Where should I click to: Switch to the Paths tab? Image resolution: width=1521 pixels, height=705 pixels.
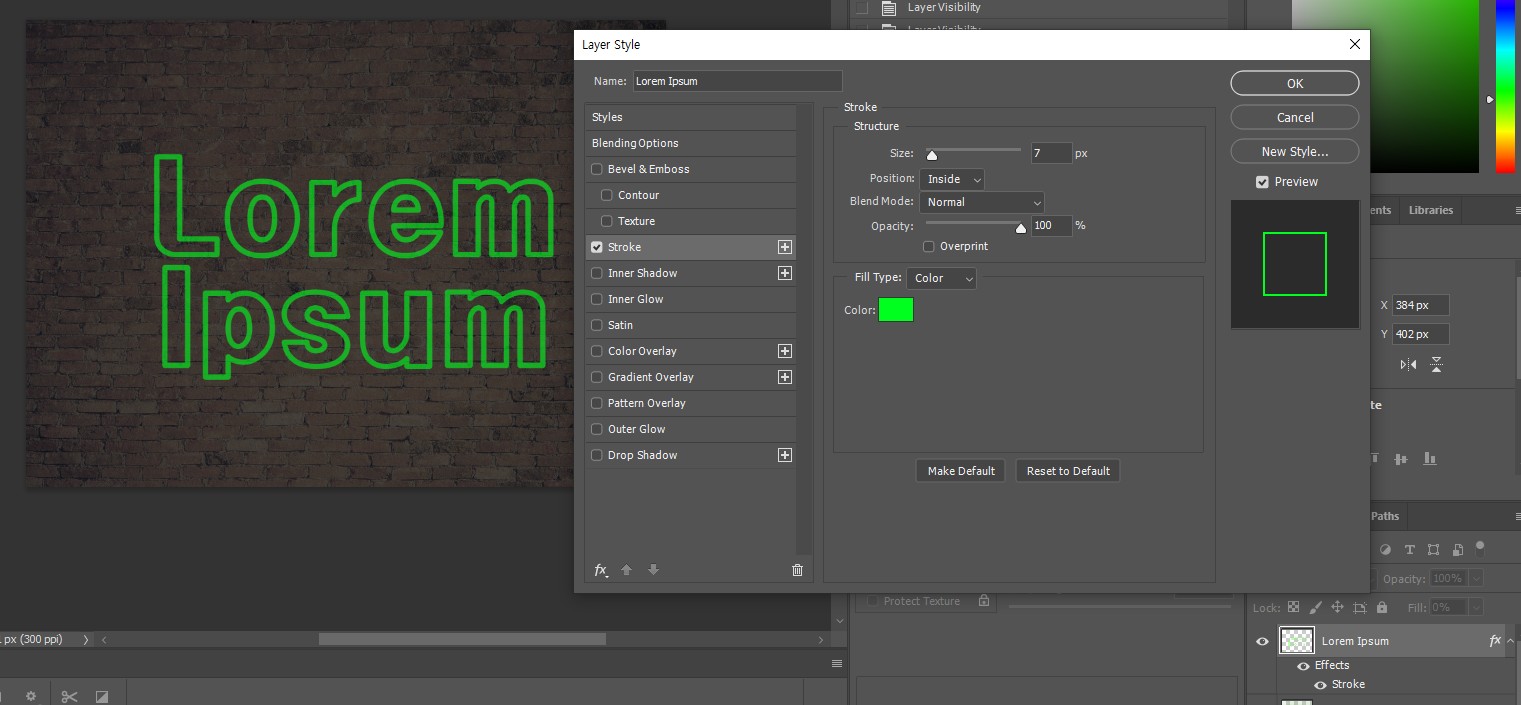[x=1385, y=516]
